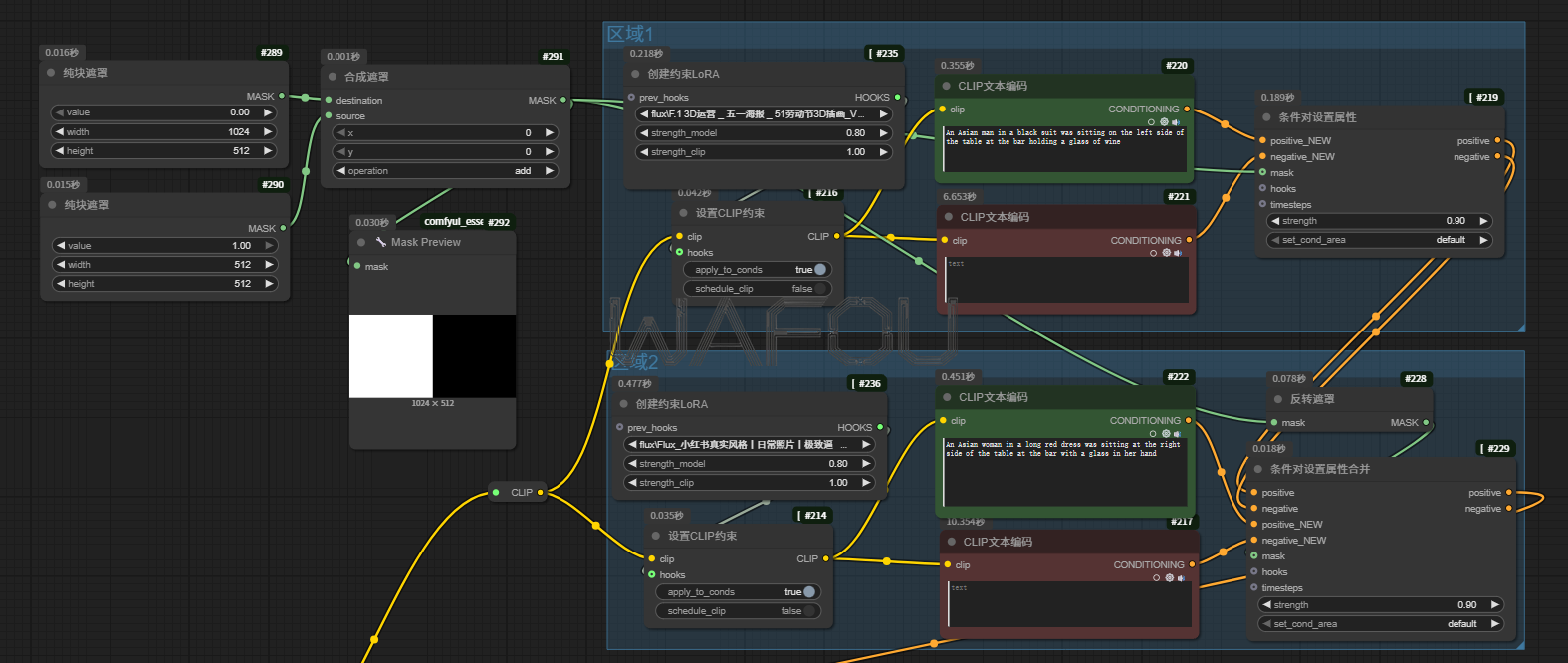Click the gear icon in node #217
Viewport: 1568px width, 663px height.
point(1169,577)
